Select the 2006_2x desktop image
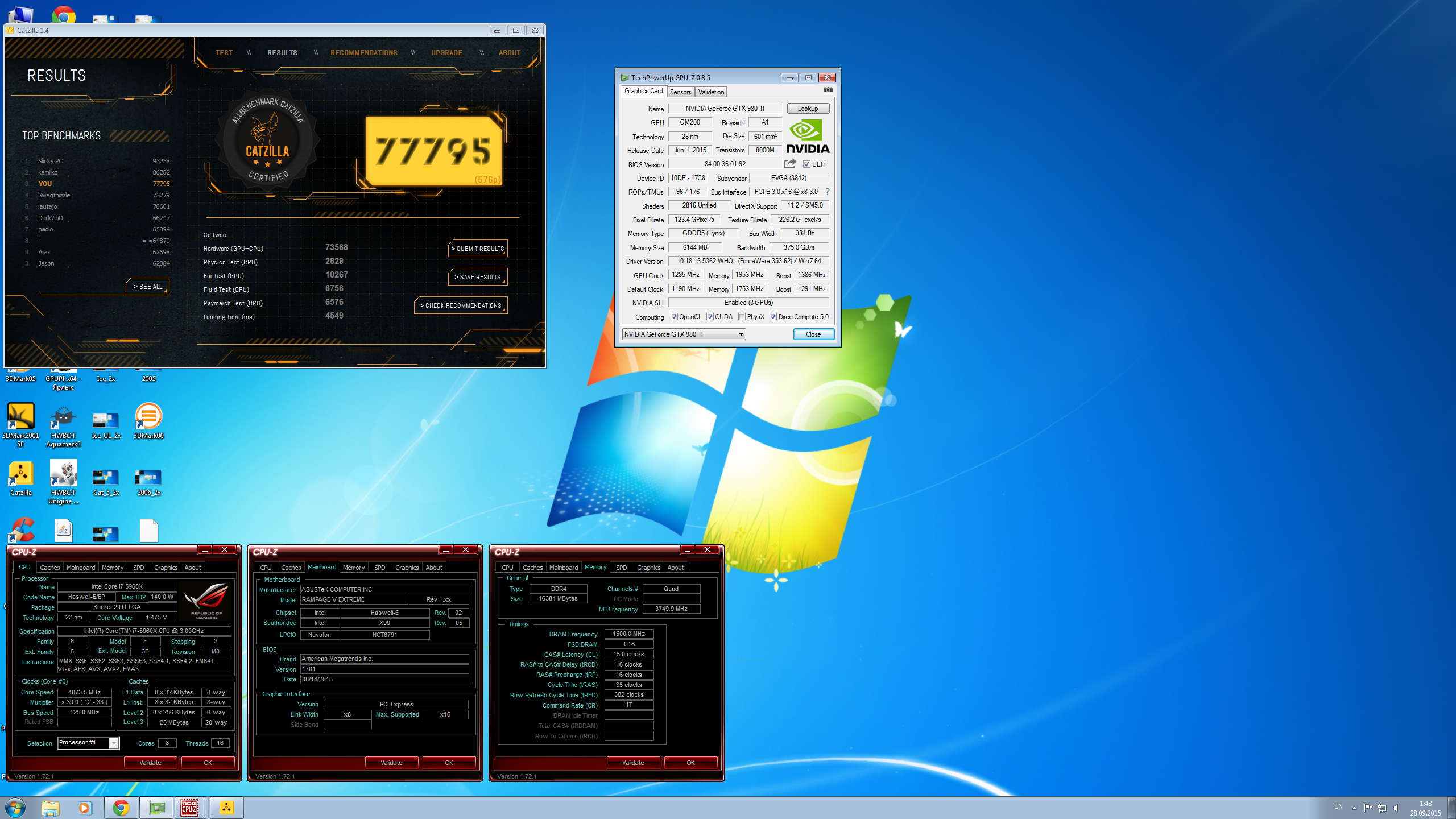This screenshot has height=819, width=1456. (148, 482)
